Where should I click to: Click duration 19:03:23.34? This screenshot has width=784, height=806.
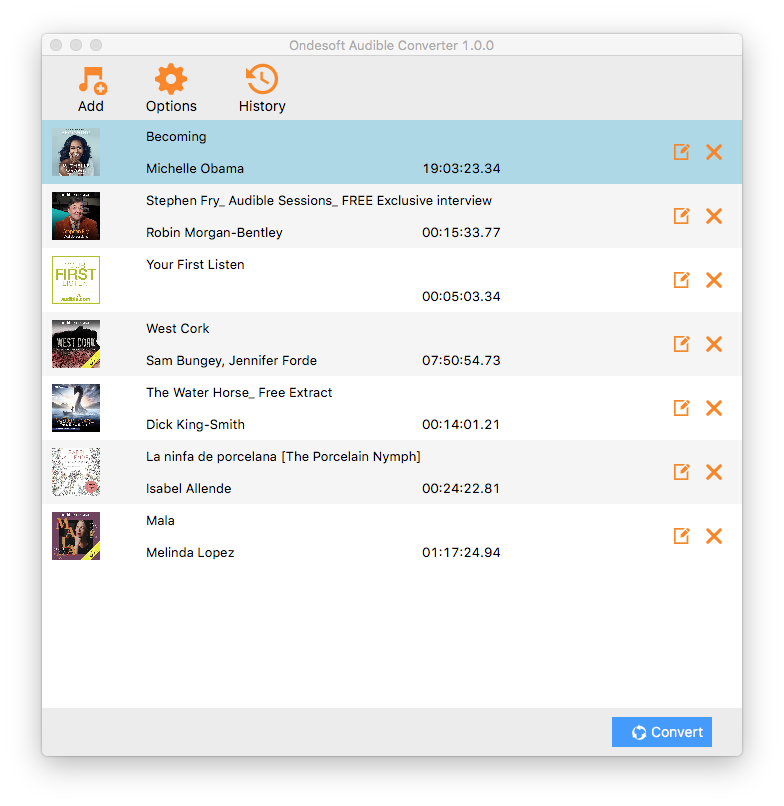pyautogui.click(x=461, y=169)
